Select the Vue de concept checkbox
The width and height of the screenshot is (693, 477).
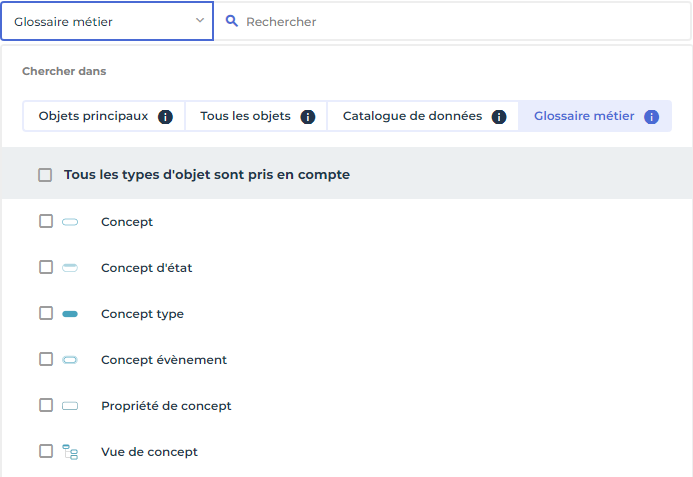click(46, 451)
